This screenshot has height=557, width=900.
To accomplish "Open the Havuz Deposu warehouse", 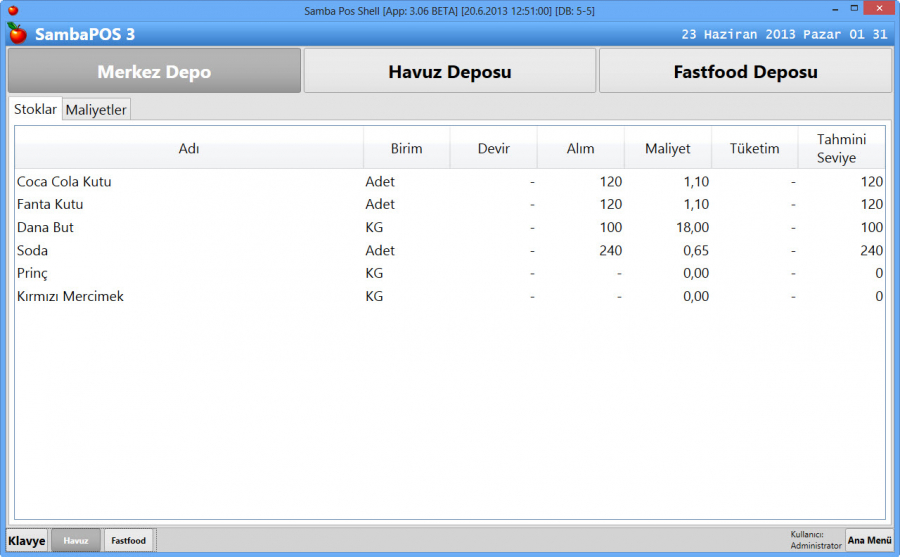I will point(449,72).
